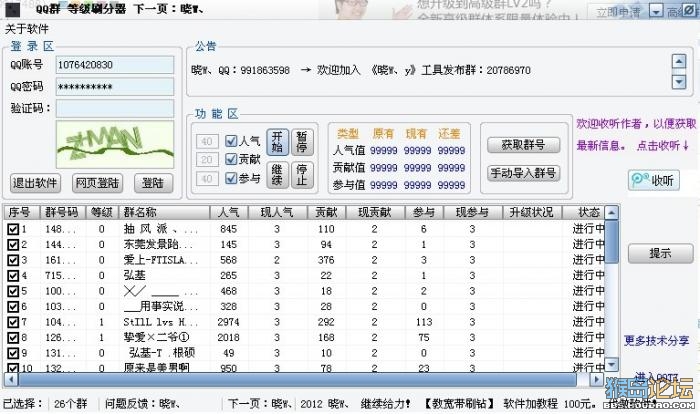Uncheck row 5 checkbox
Viewport: 700px width, 414px height.
click(x=12, y=291)
